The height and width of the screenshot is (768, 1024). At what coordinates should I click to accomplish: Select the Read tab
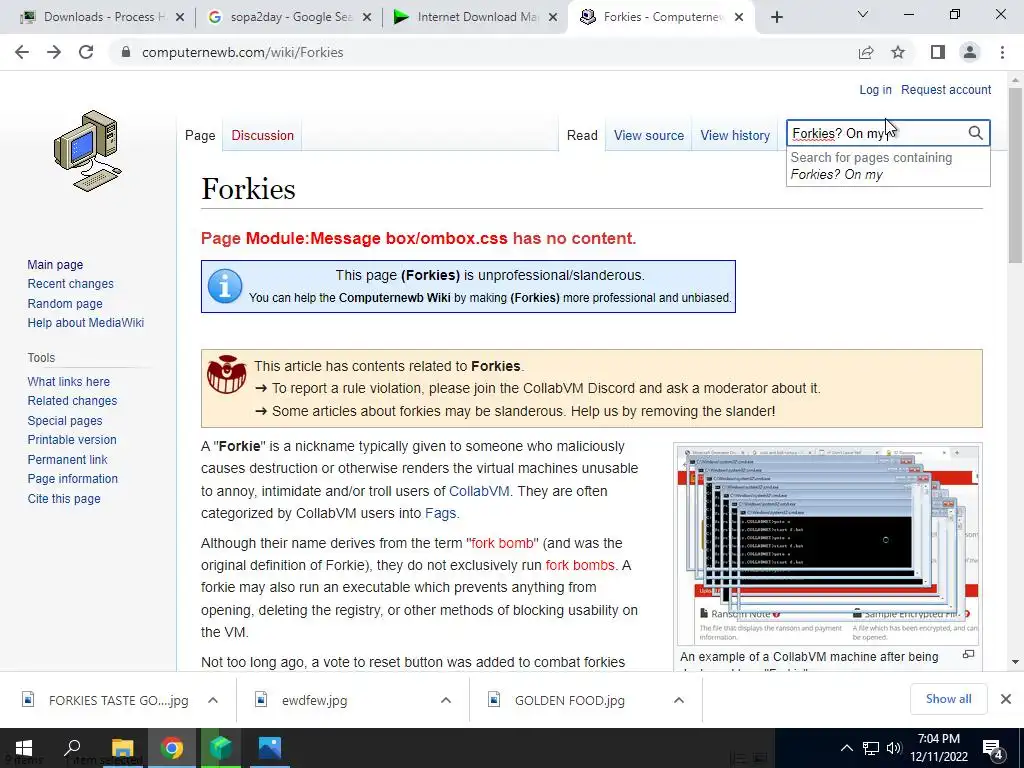coord(582,135)
